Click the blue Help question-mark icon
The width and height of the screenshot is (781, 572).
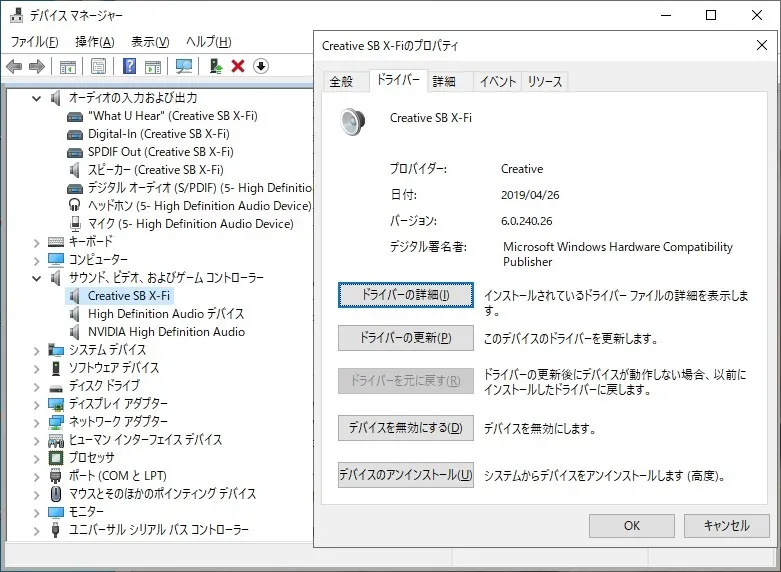[x=130, y=66]
